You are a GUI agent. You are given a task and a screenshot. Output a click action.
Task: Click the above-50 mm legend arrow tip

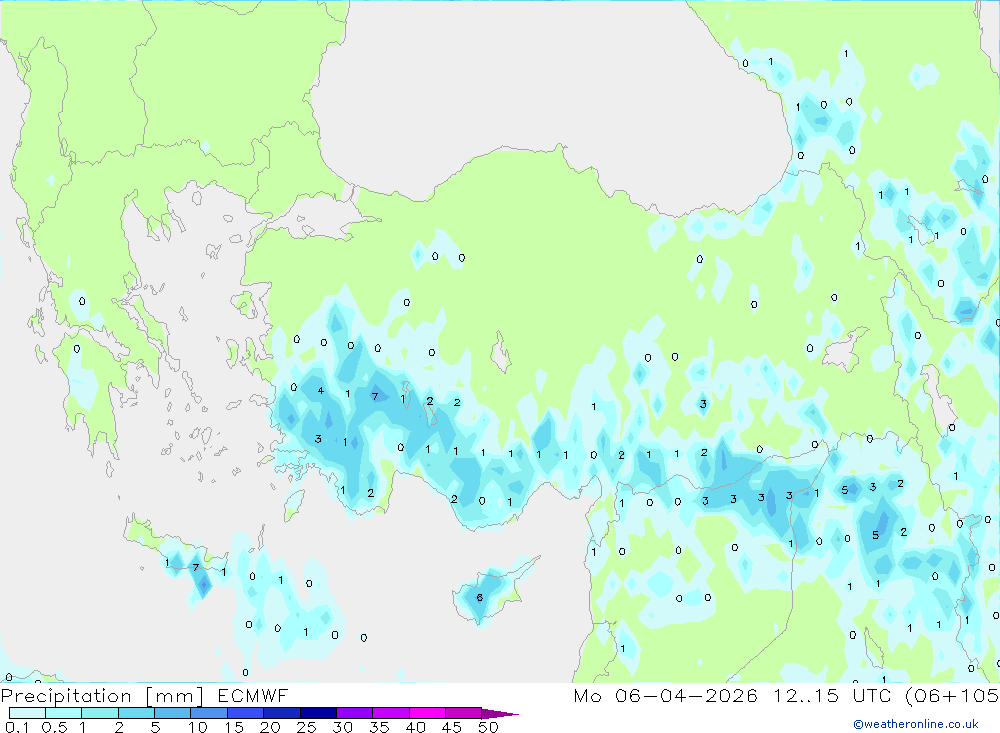point(500,713)
